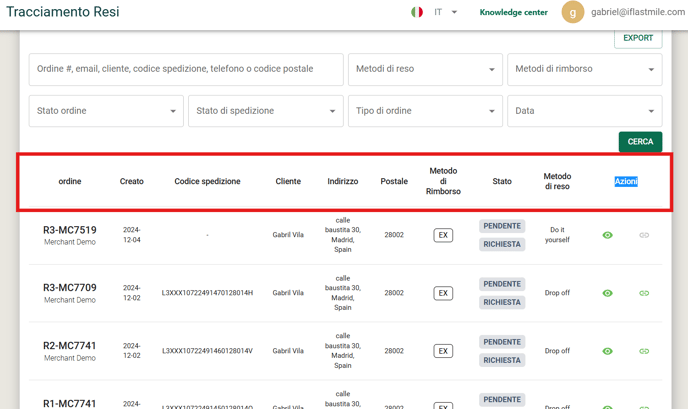Click RICHIESTA status badge for R3-MC7709
Screen dimensions: 688x409
pyautogui.click(x=502, y=302)
